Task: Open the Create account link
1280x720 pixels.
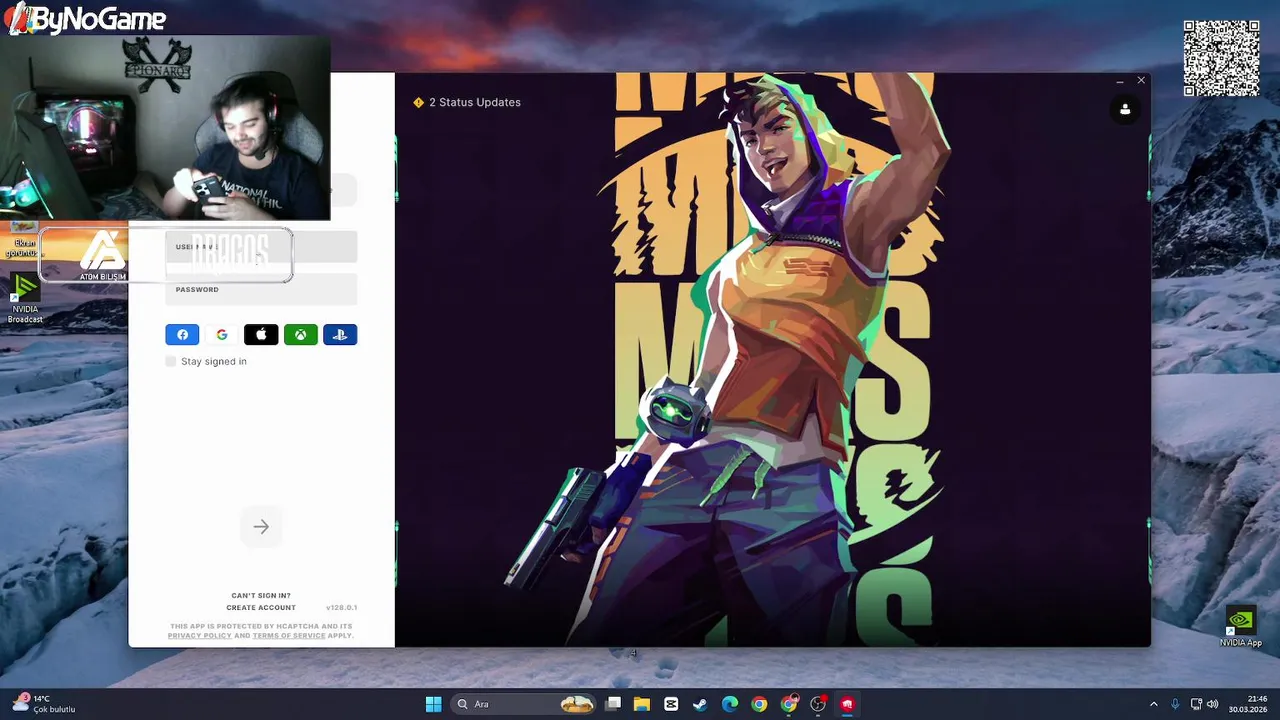Action: (x=261, y=607)
